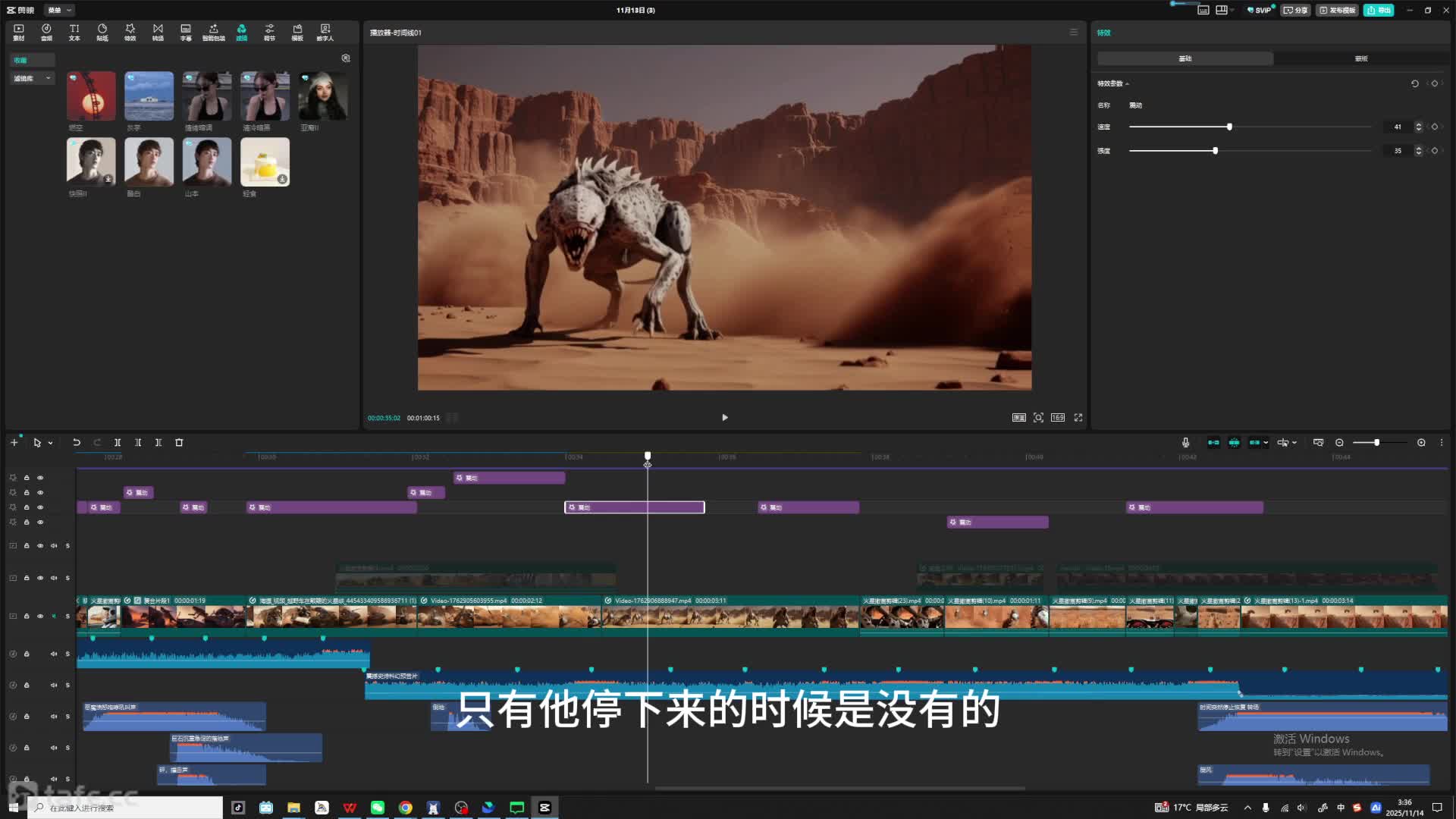
Task: Select the 收藏 (Favorites) category tab
Action: tap(20, 60)
